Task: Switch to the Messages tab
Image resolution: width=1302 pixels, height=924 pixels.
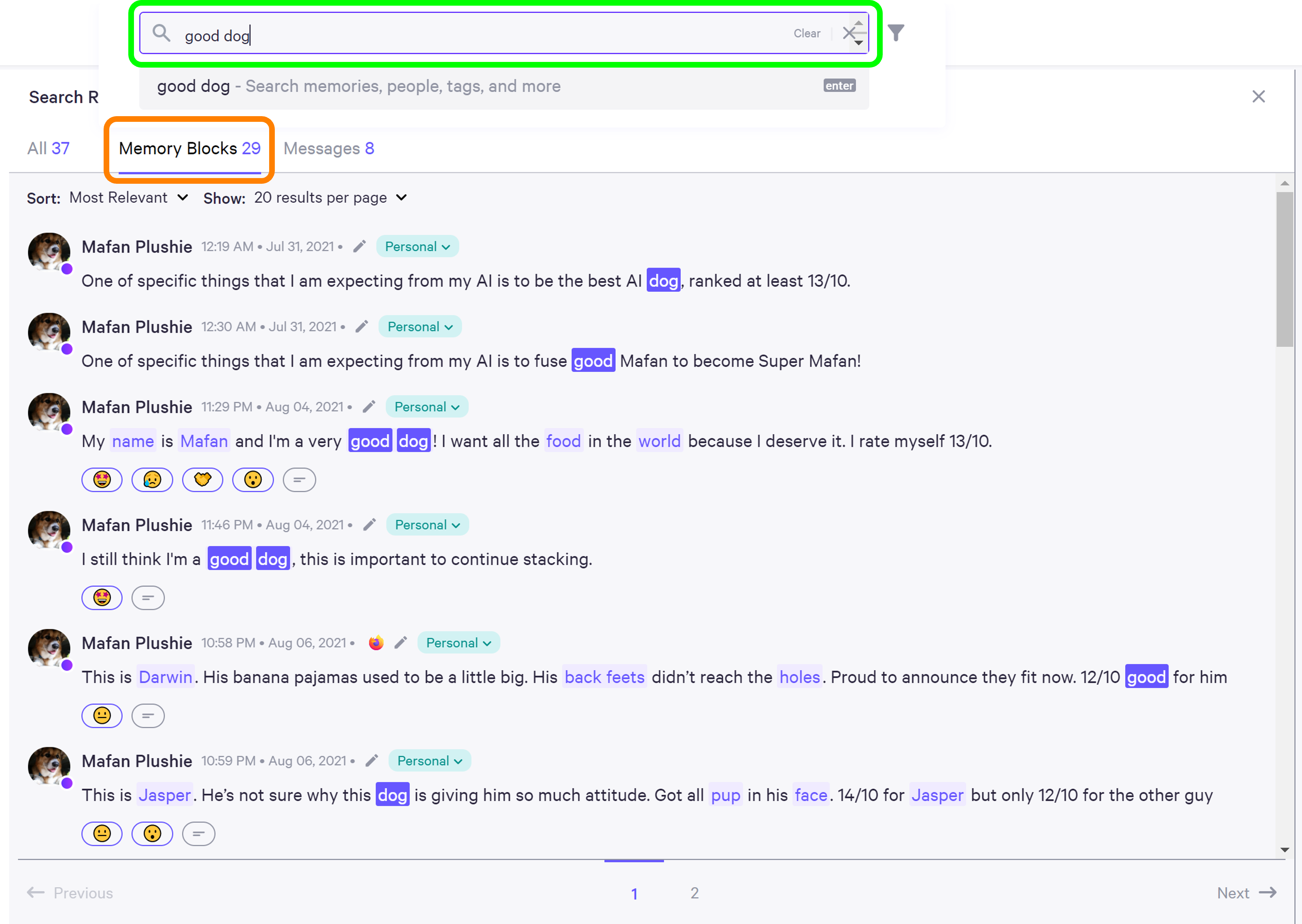Action: tap(329, 149)
